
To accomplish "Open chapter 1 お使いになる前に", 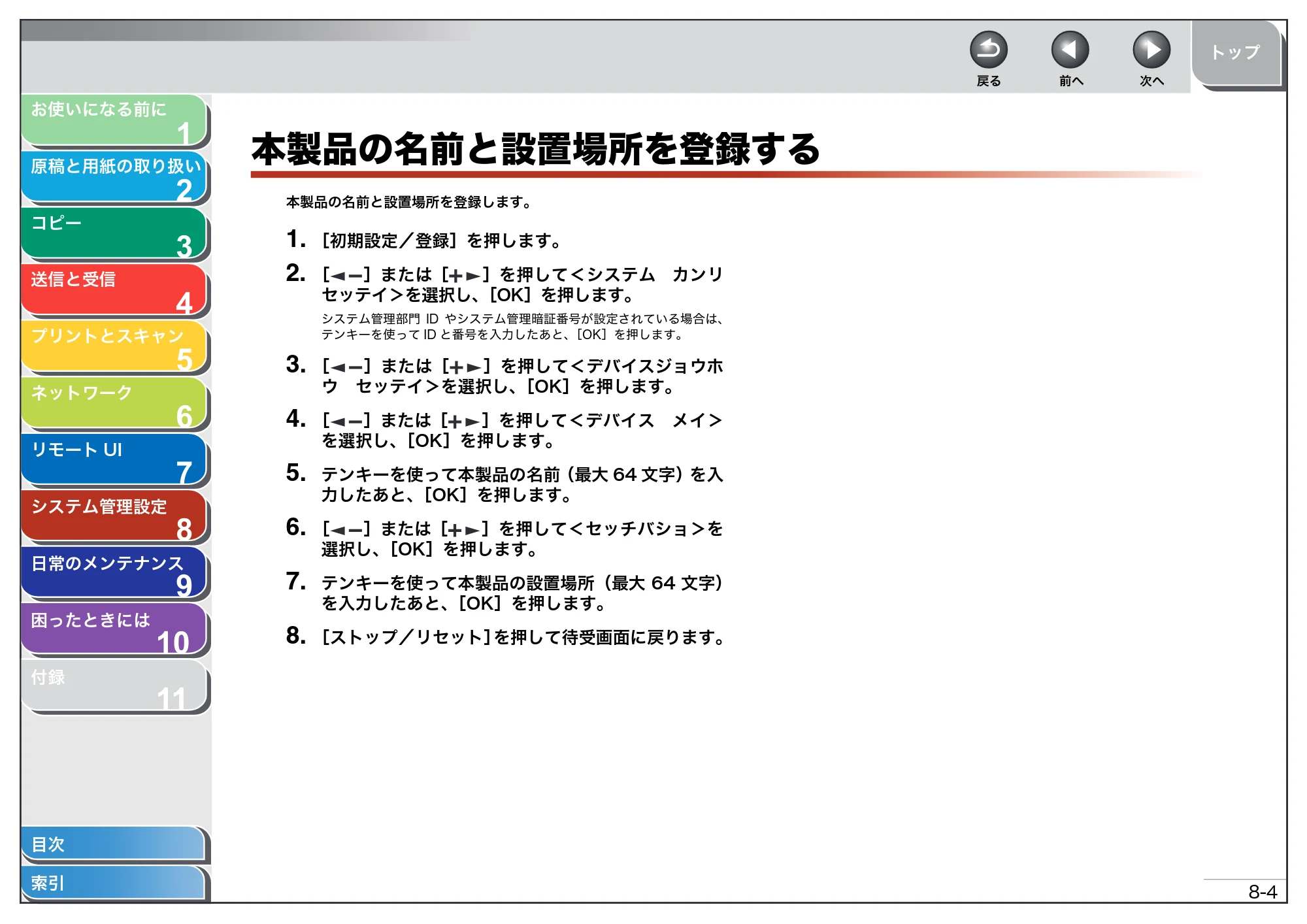I will pos(114,120).
